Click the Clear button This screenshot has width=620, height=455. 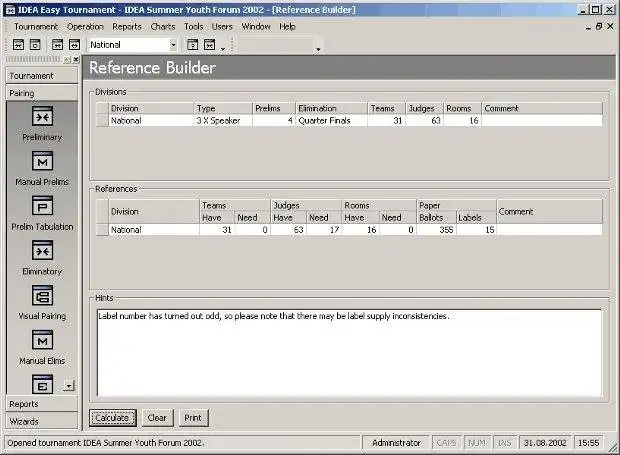pos(157,418)
